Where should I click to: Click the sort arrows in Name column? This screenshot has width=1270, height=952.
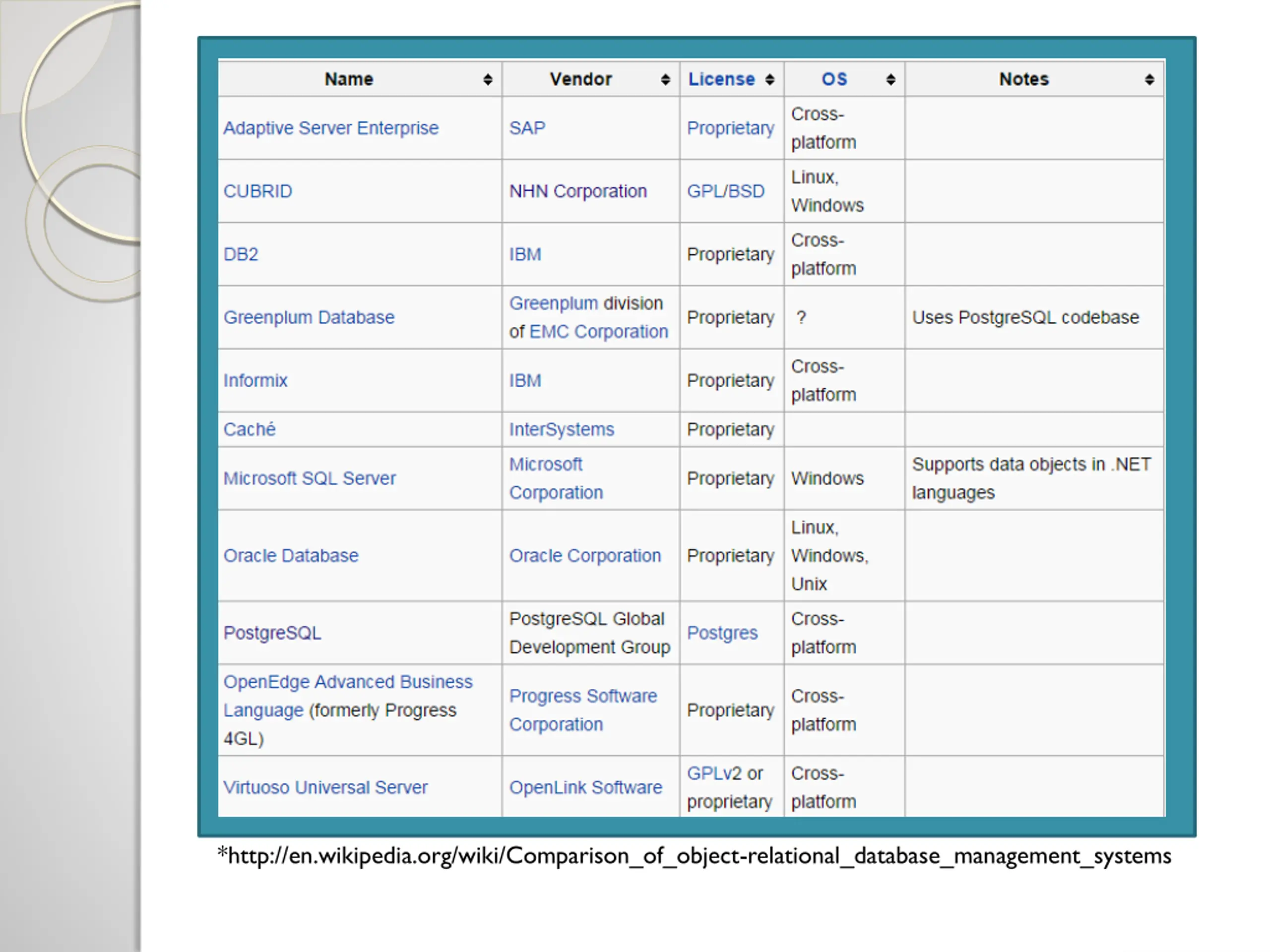click(488, 80)
